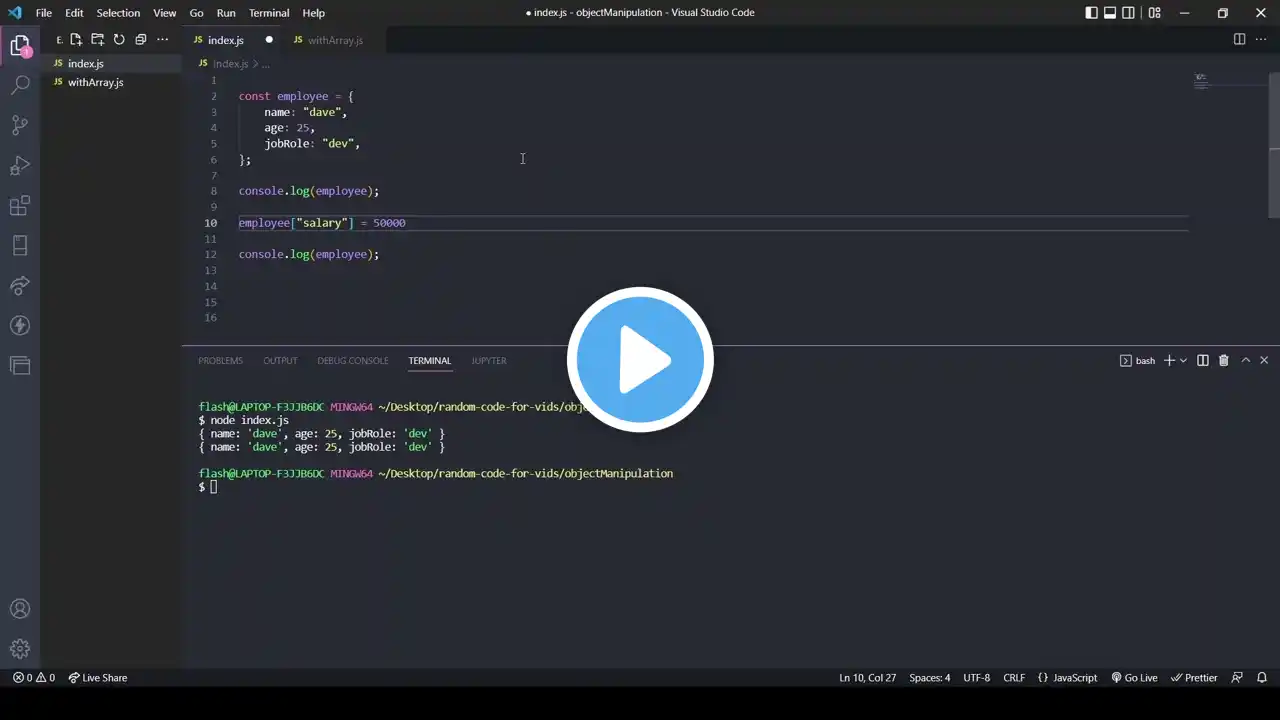Open Explorer views and more actions menu
Viewport: 1280px width, 720px height.
pyautogui.click(x=163, y=40)
